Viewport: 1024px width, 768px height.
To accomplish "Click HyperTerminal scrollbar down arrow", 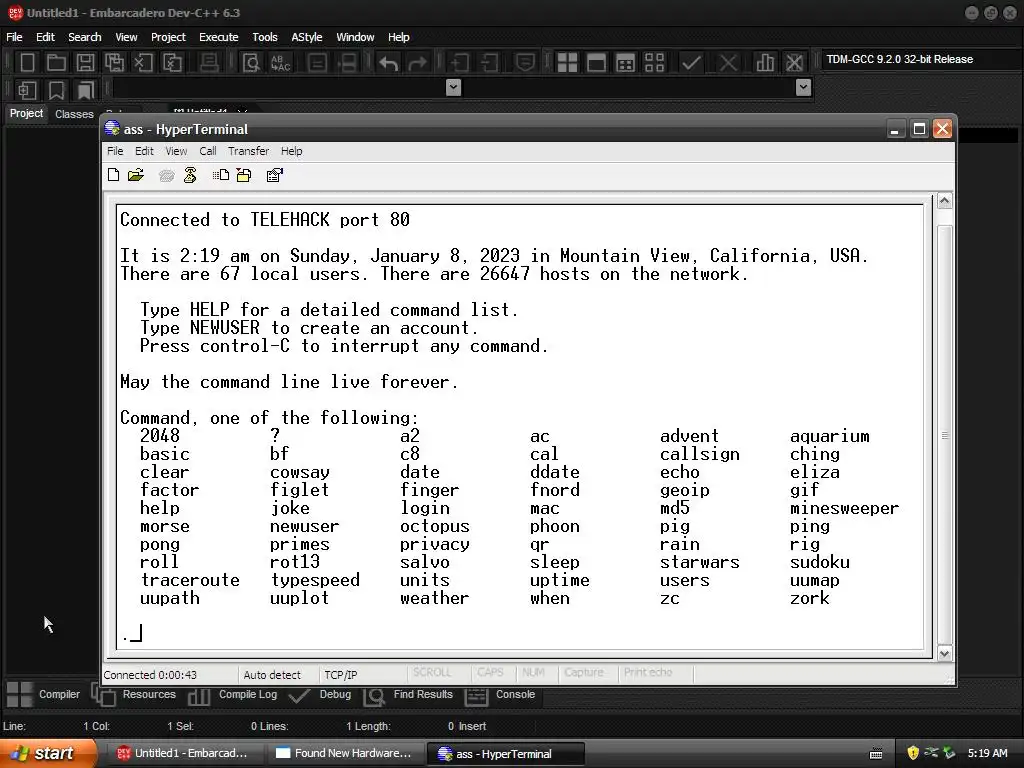I will point(944,653).
